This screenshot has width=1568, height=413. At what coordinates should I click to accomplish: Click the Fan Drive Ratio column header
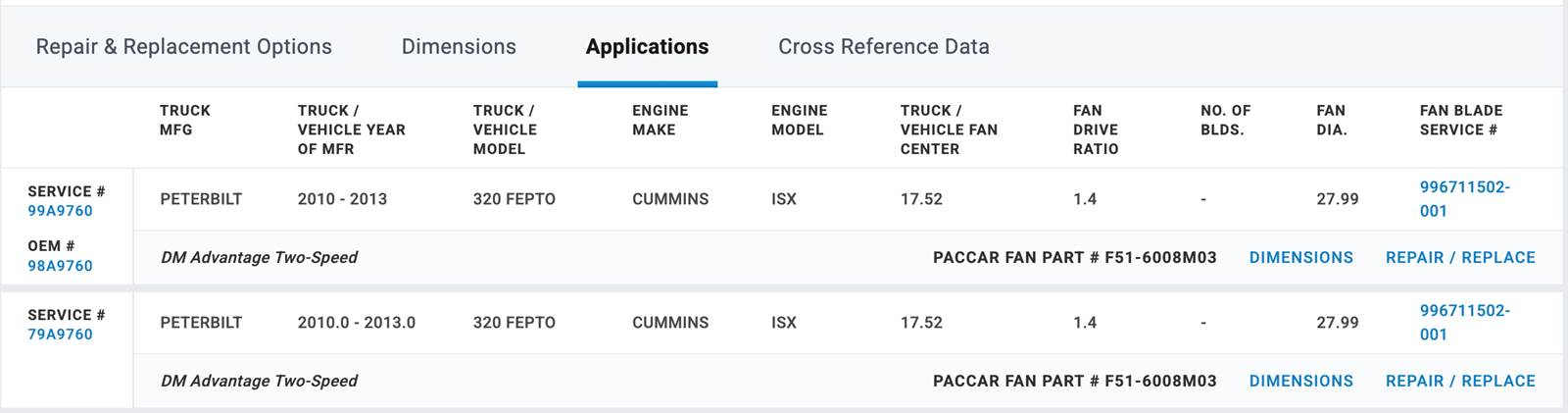tap(1095, 129)
